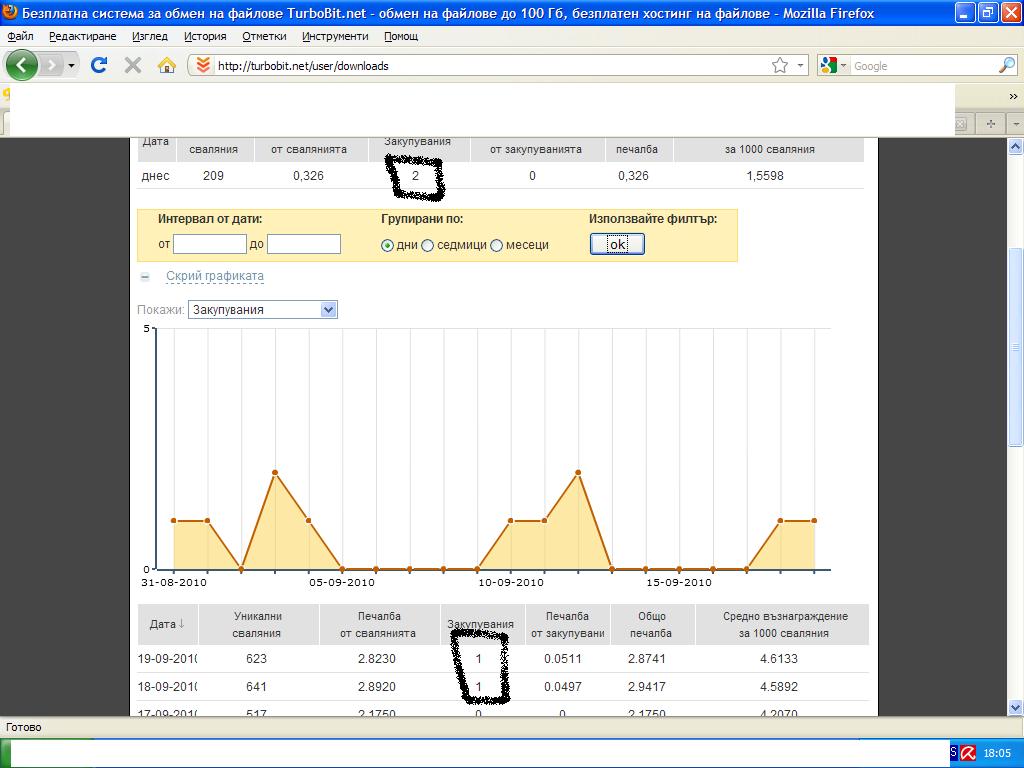
Task: Bookmark this page with the star
Action: [780, 65]
